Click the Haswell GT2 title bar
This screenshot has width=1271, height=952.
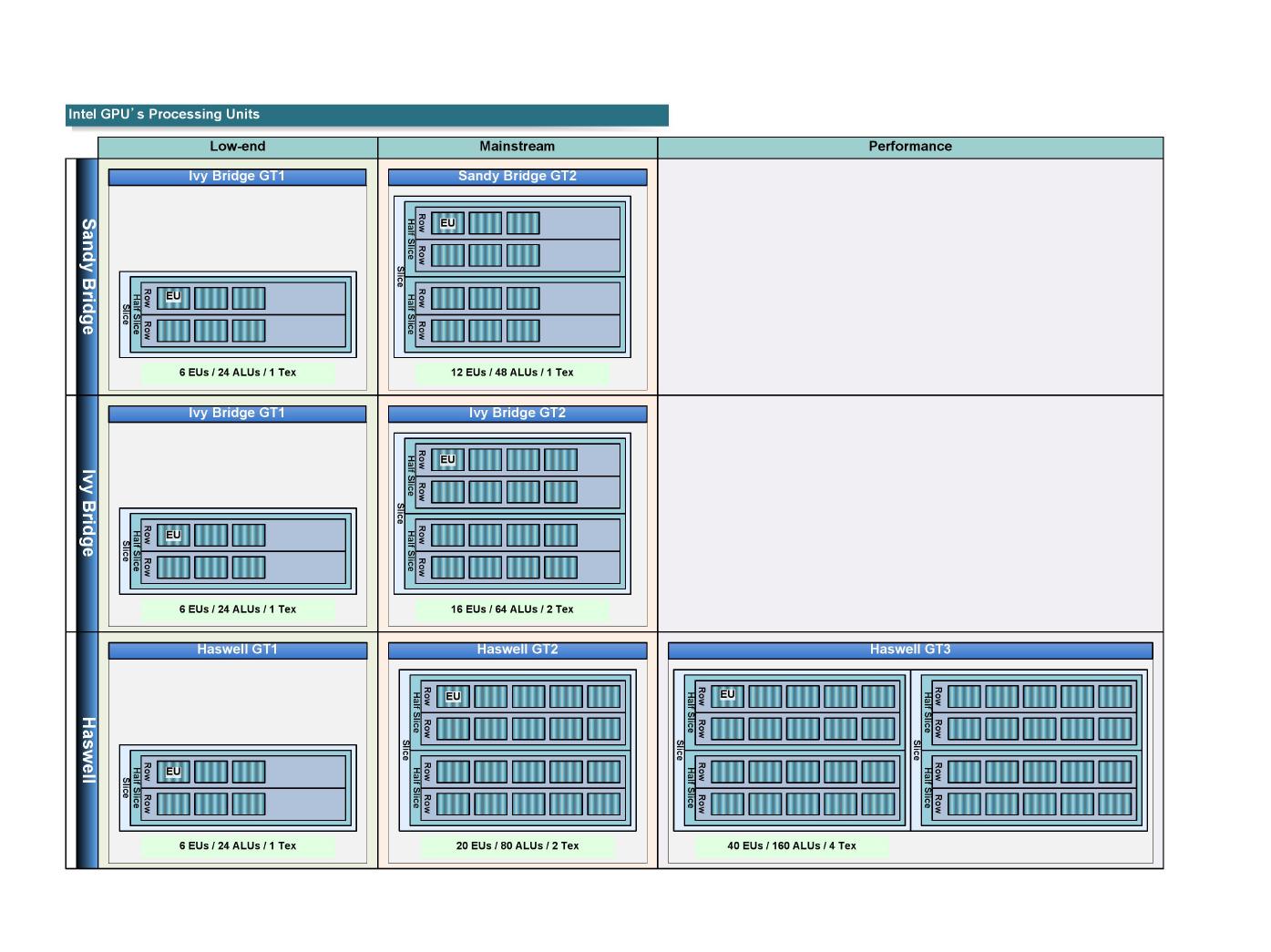pos(518,650)
